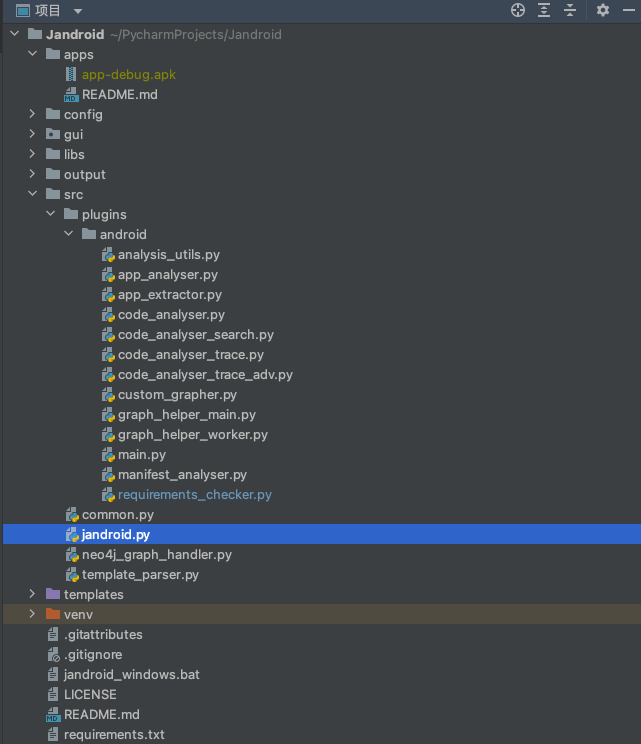Select the output folder name
This screenshot has height=744, width=641.
pos(84,175)
